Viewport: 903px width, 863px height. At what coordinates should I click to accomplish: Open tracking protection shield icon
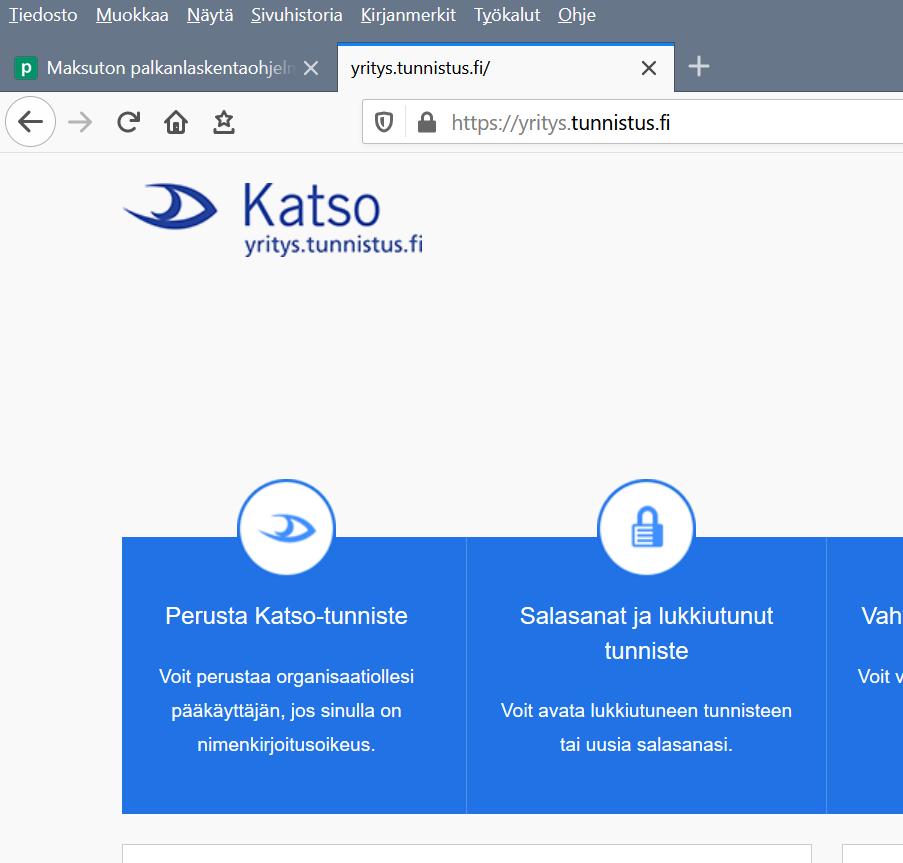[x=384, y=122]
